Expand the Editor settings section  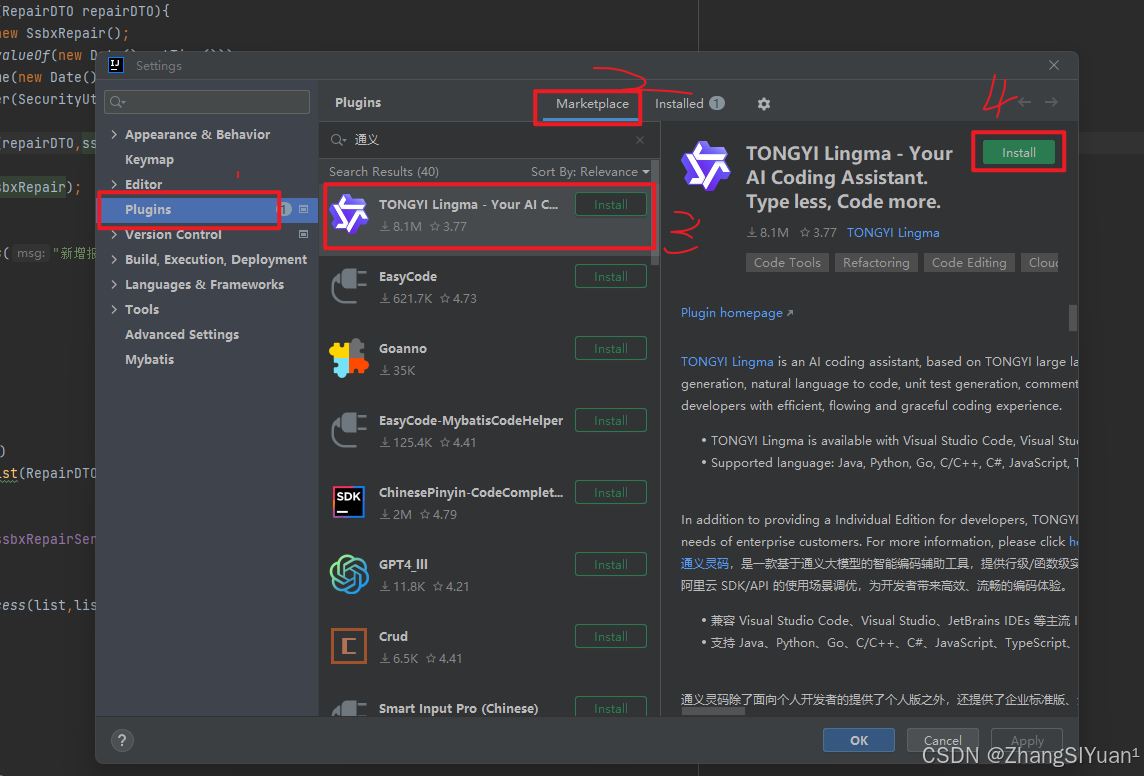pos(114,184)
